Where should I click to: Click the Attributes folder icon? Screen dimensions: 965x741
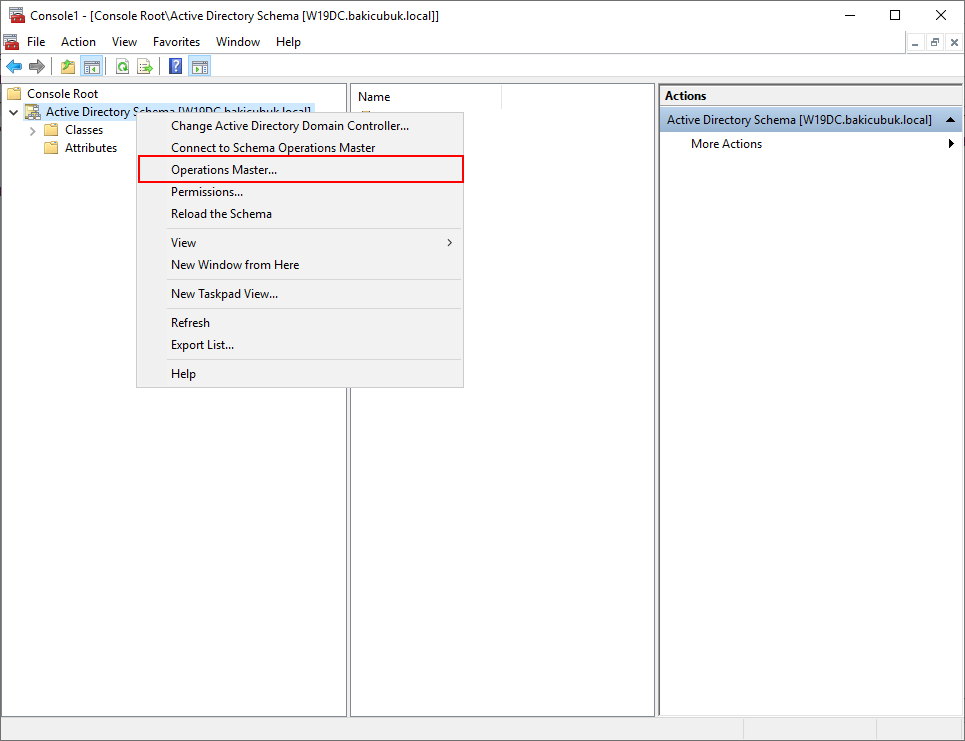point(52,148)
